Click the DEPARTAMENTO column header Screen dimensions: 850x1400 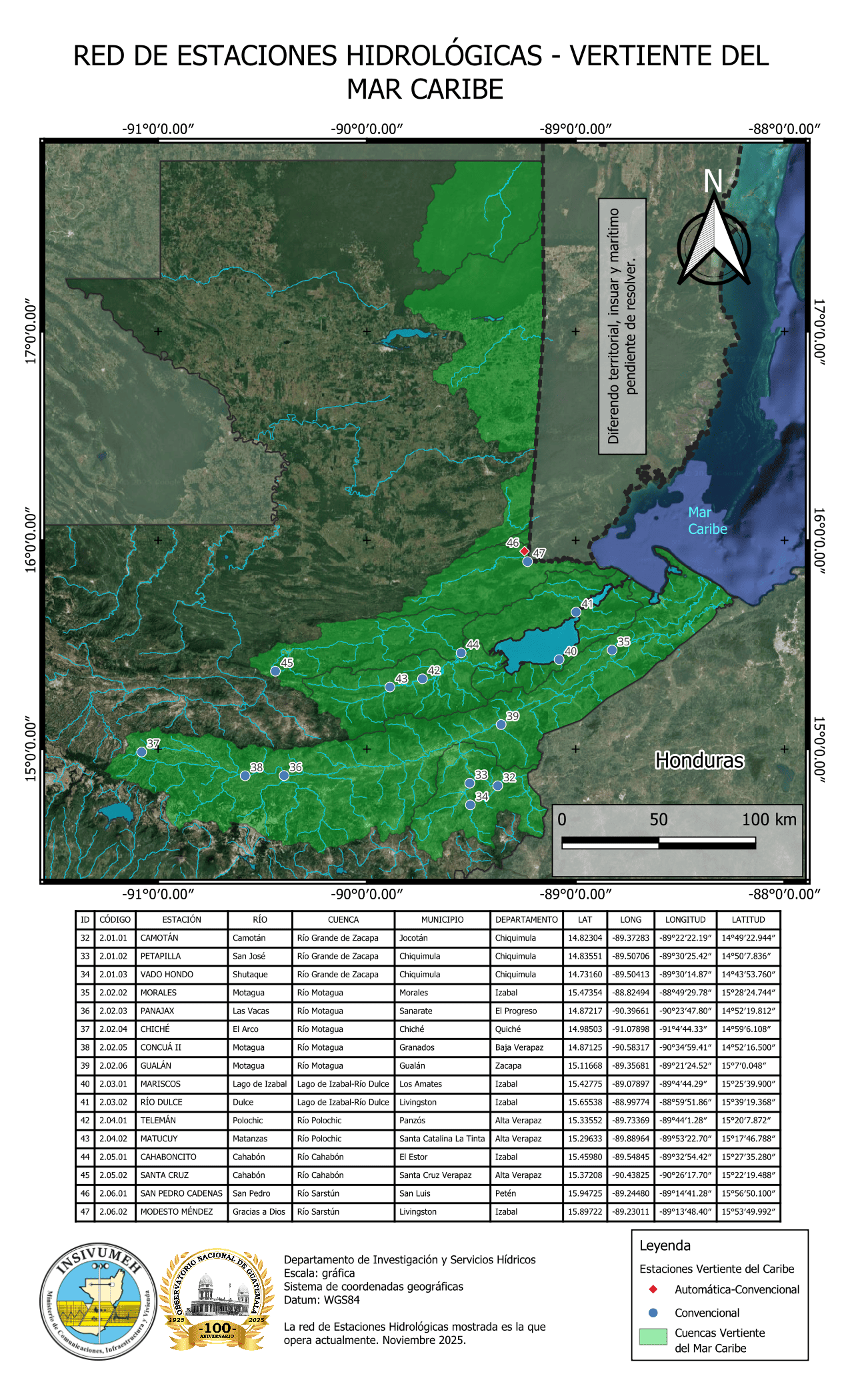click(526, 919)
